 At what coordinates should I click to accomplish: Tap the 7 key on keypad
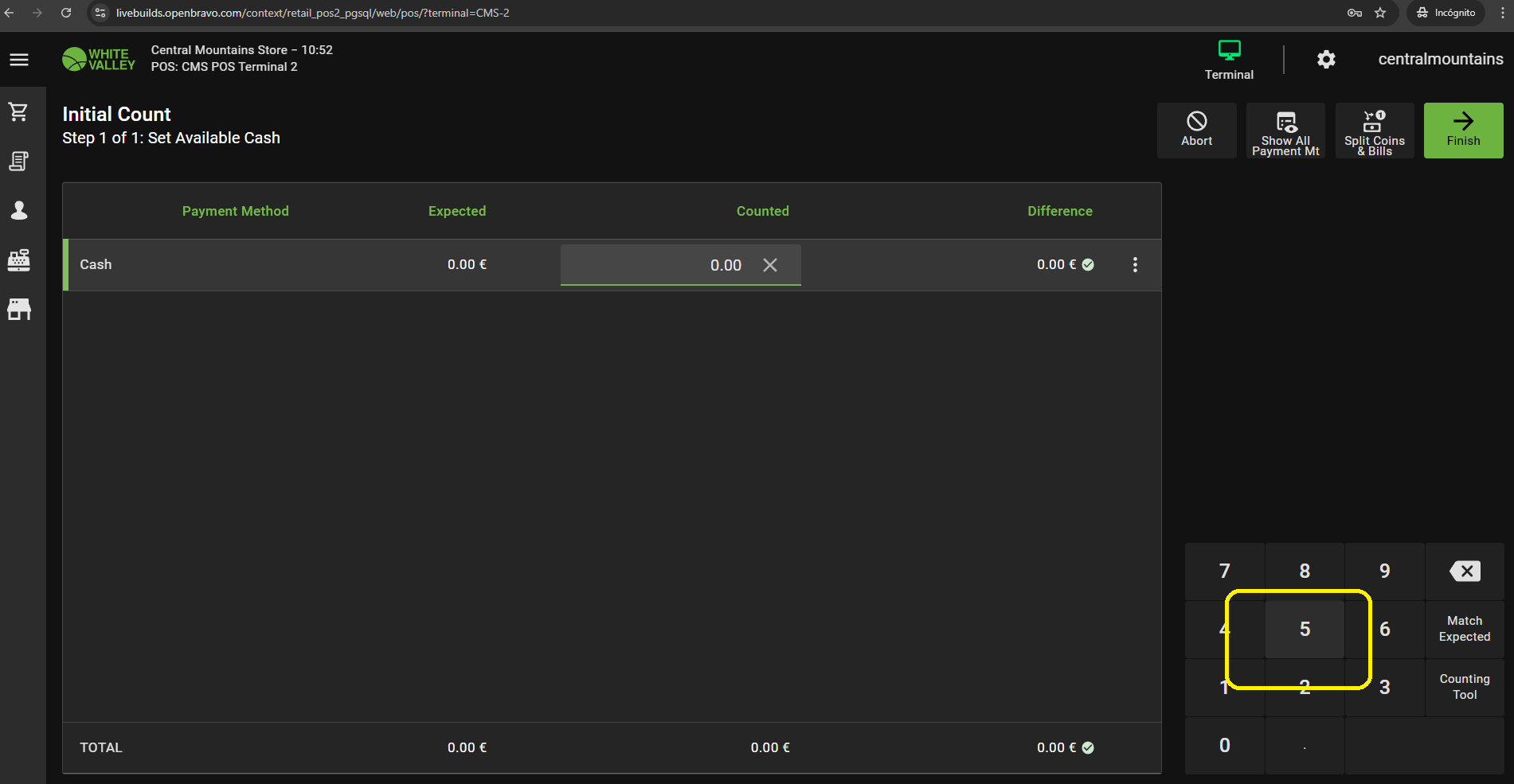point(1225,571)
